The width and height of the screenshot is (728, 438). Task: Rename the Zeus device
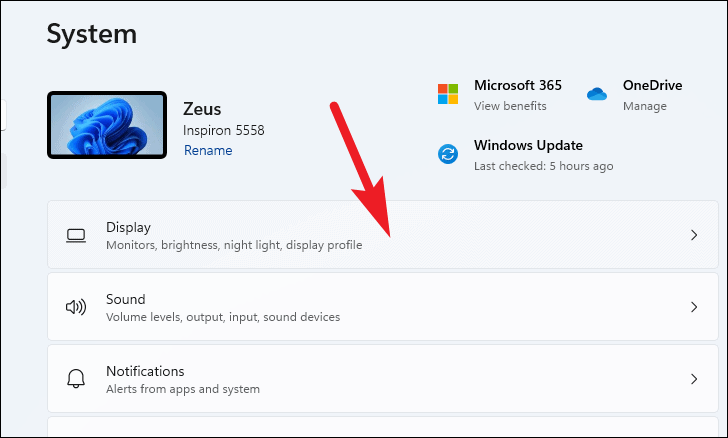coord(208,151)
